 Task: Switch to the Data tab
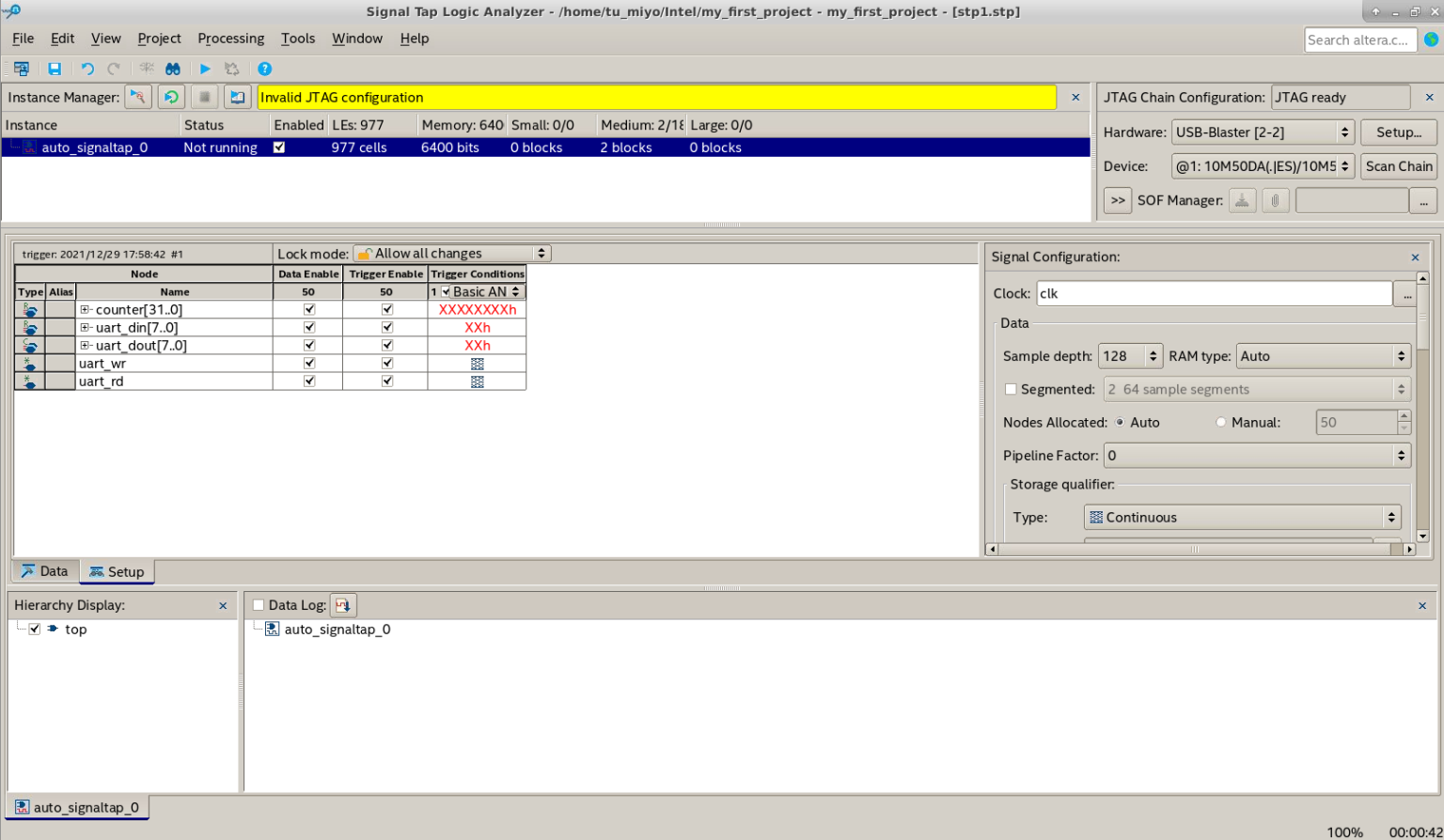[45, 571]
